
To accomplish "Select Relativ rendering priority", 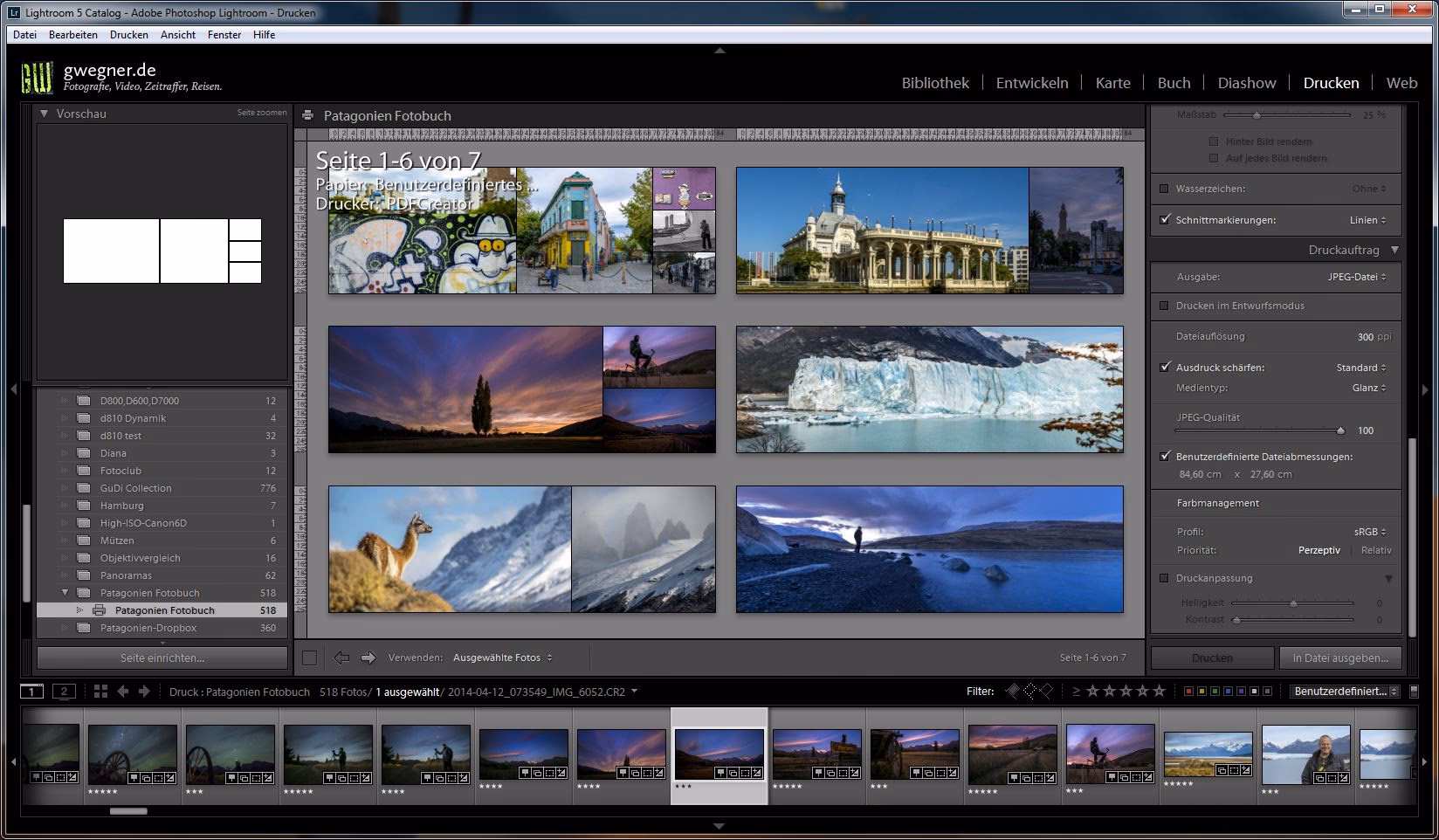I will point(1376,550).
